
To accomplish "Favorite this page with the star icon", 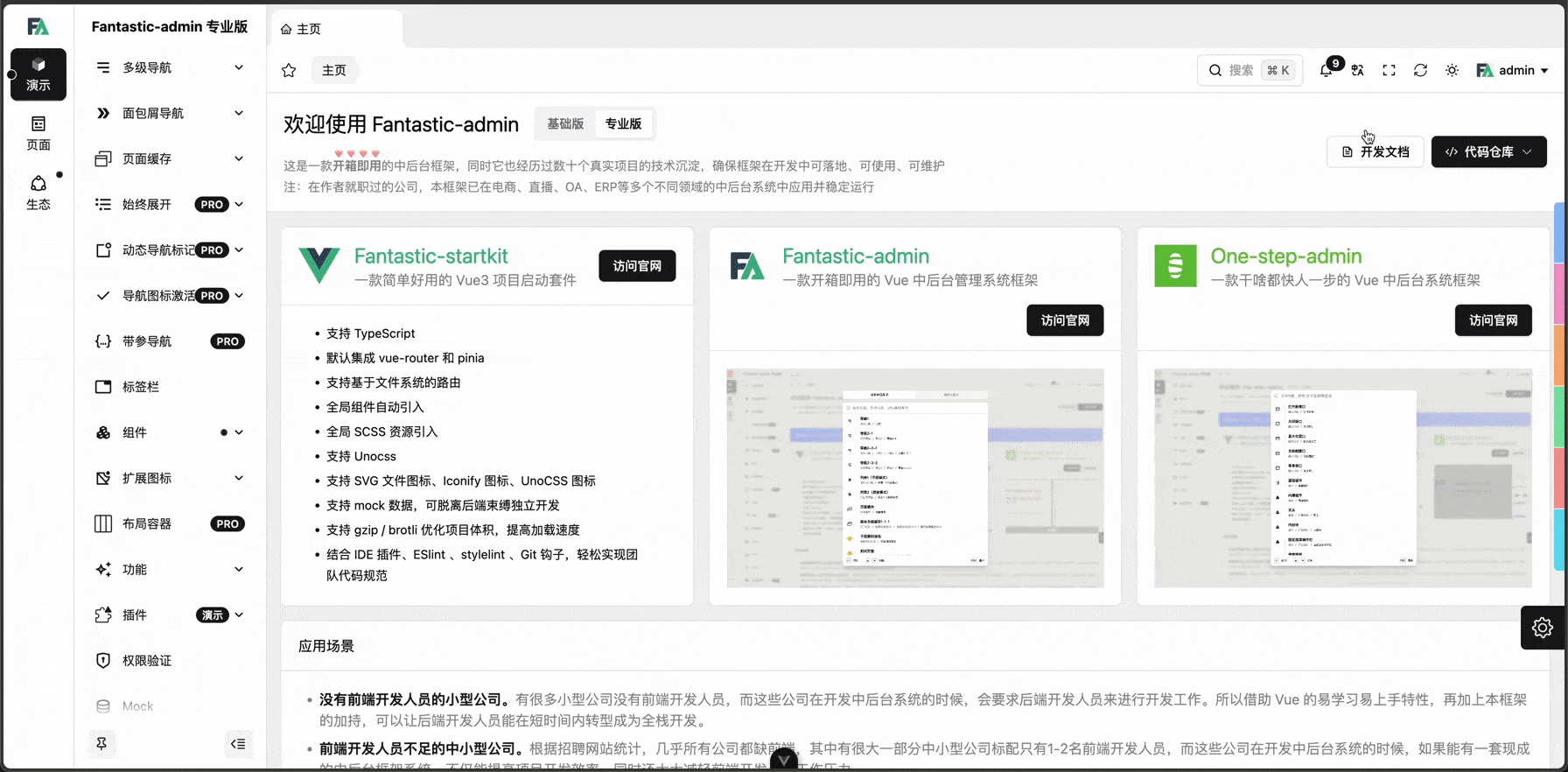I will [289, 70].
